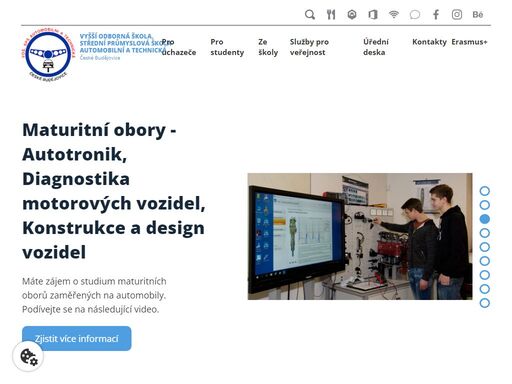Select fifth slider dot

pyautogui.click(x=485, y=247)
